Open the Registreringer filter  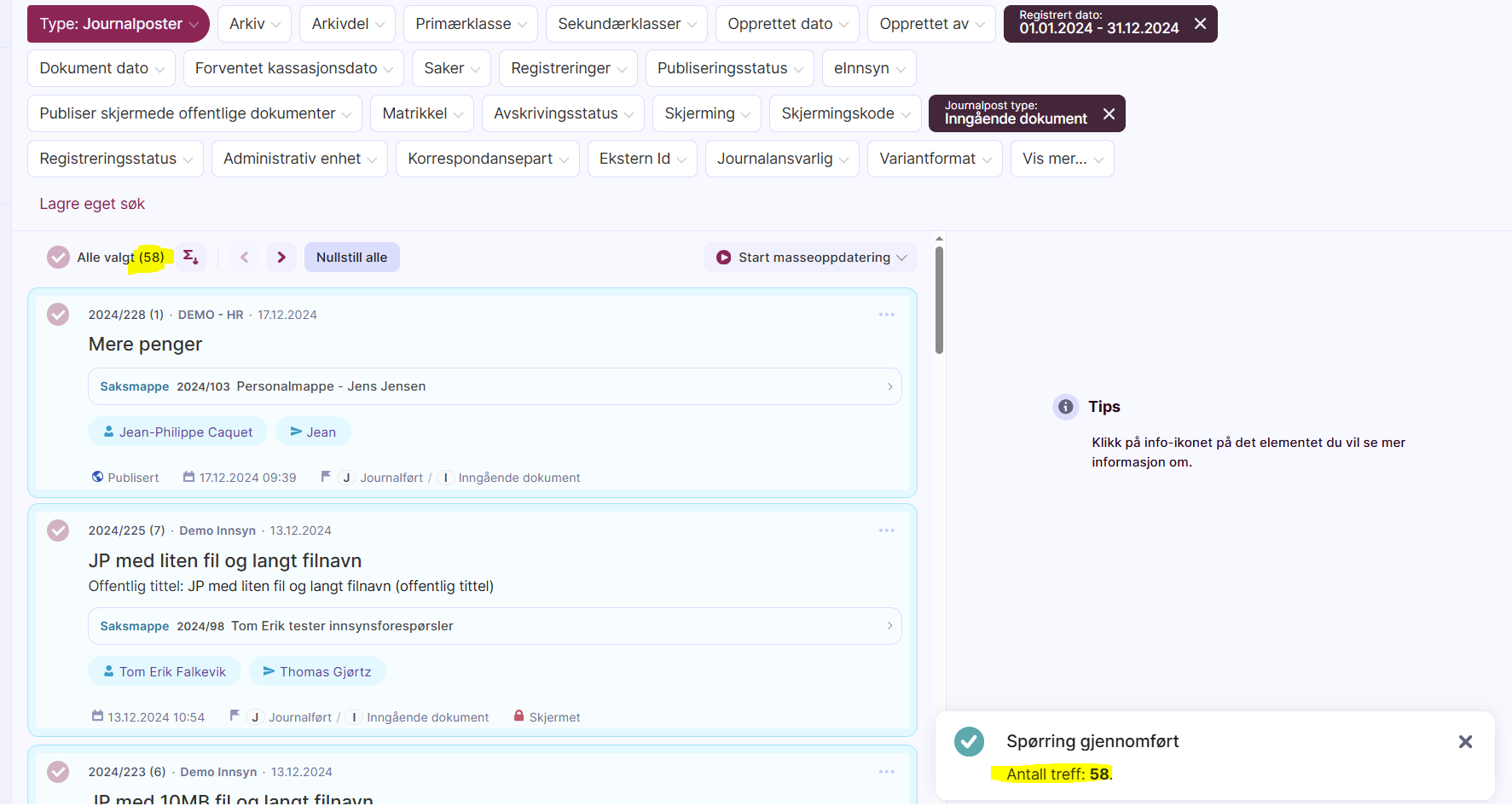(x=568, y=68)
